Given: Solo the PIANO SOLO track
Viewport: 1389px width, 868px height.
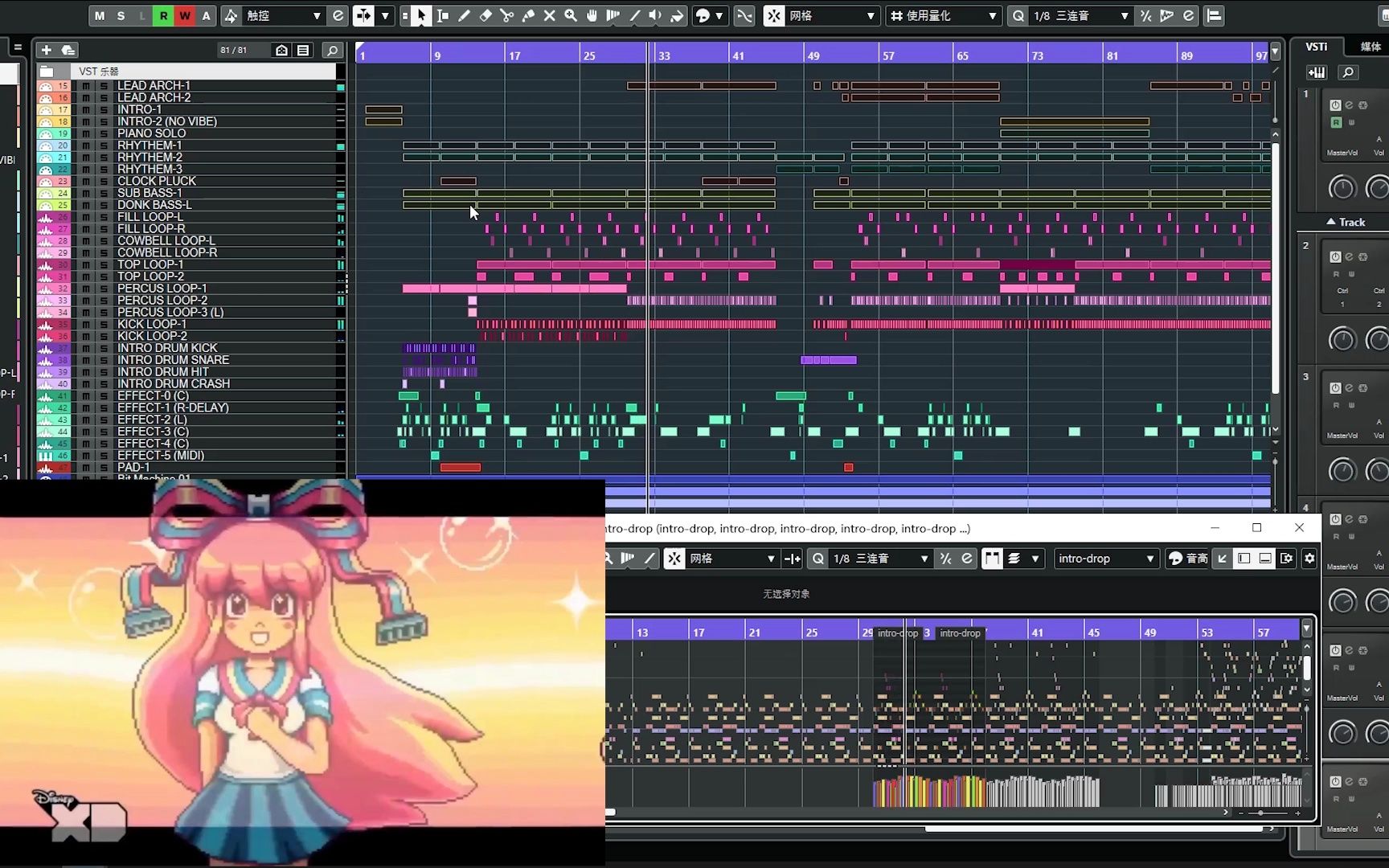Looking at the screenshot, I should point(104,133).
